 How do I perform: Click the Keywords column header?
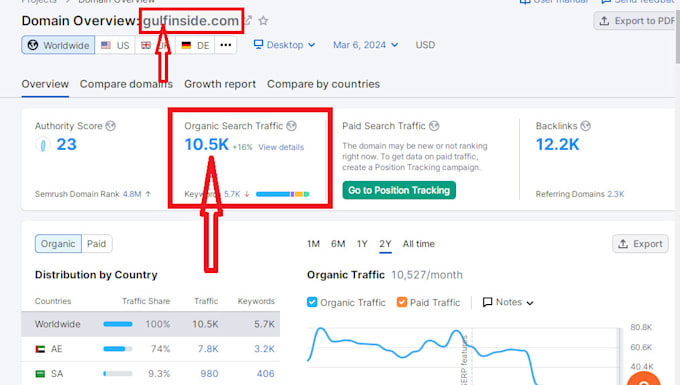click(256, 301)
